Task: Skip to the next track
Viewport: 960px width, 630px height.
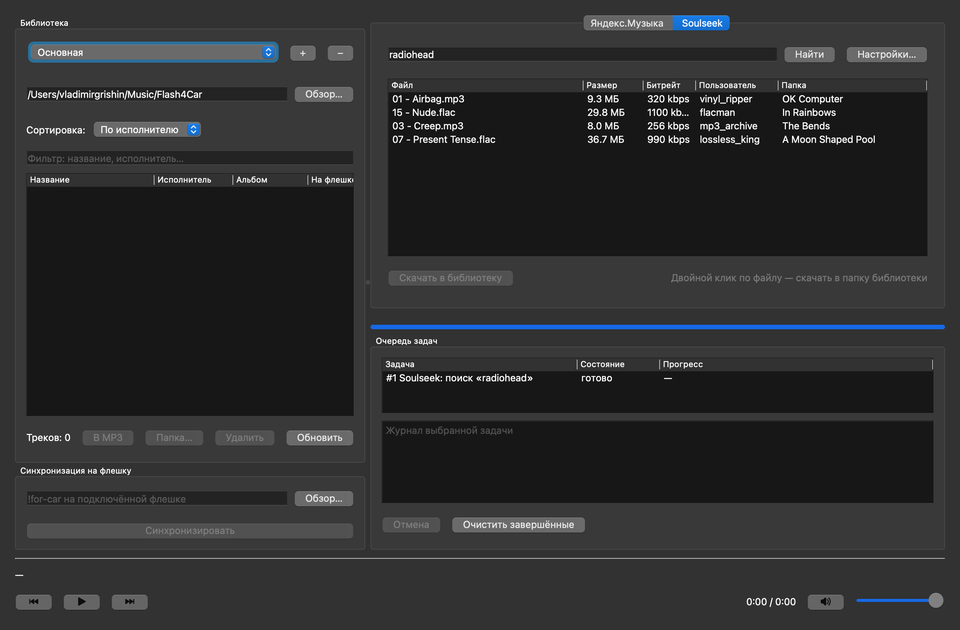Action: coord(129,602)
